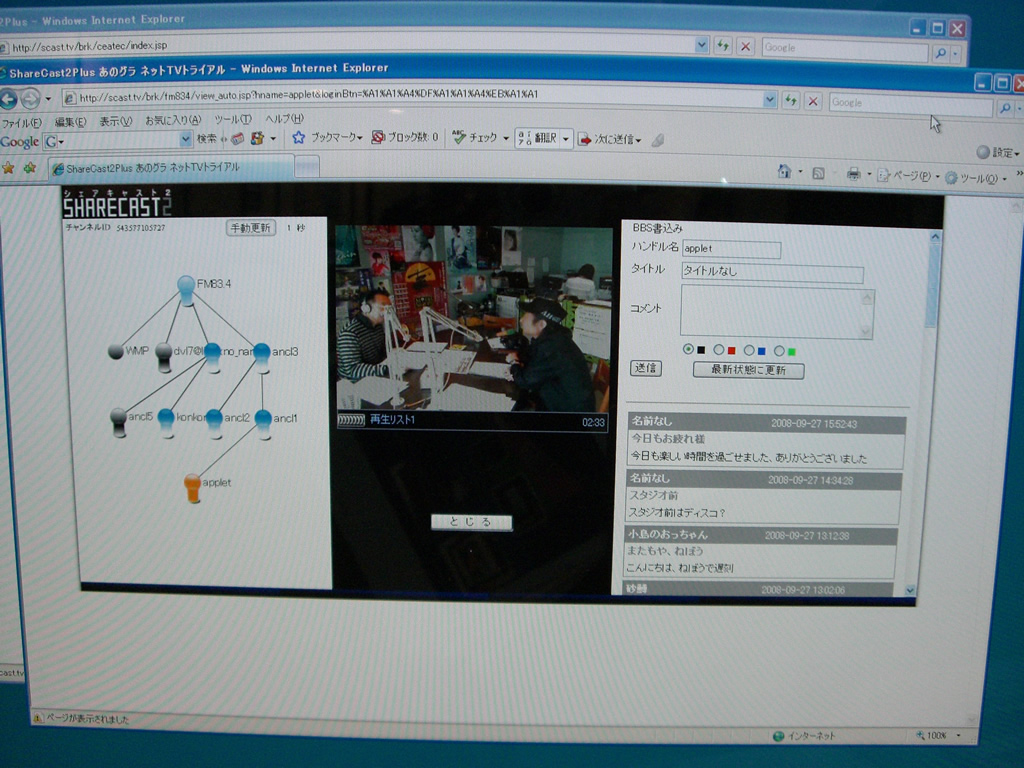Open the 設定 dropdown in Google Toolbar
The image size is (1024, 768).
[998, 153]
